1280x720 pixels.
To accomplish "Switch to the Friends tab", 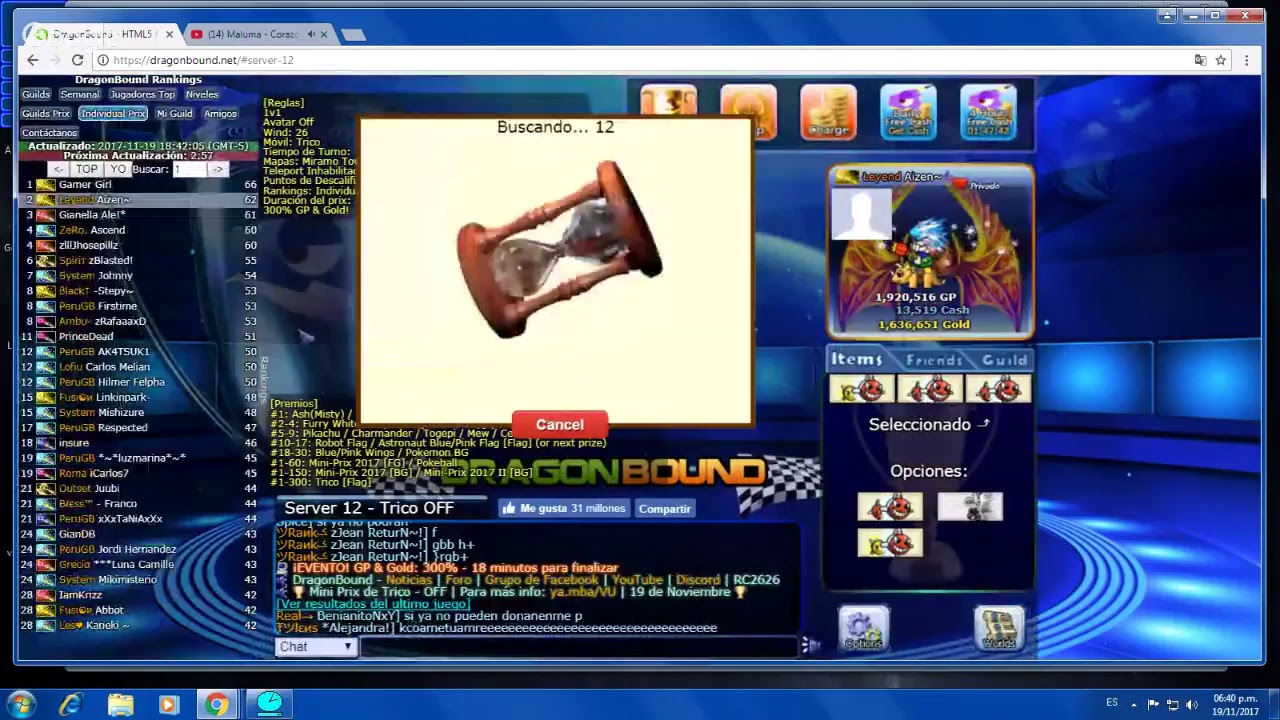I will [934, 360].
